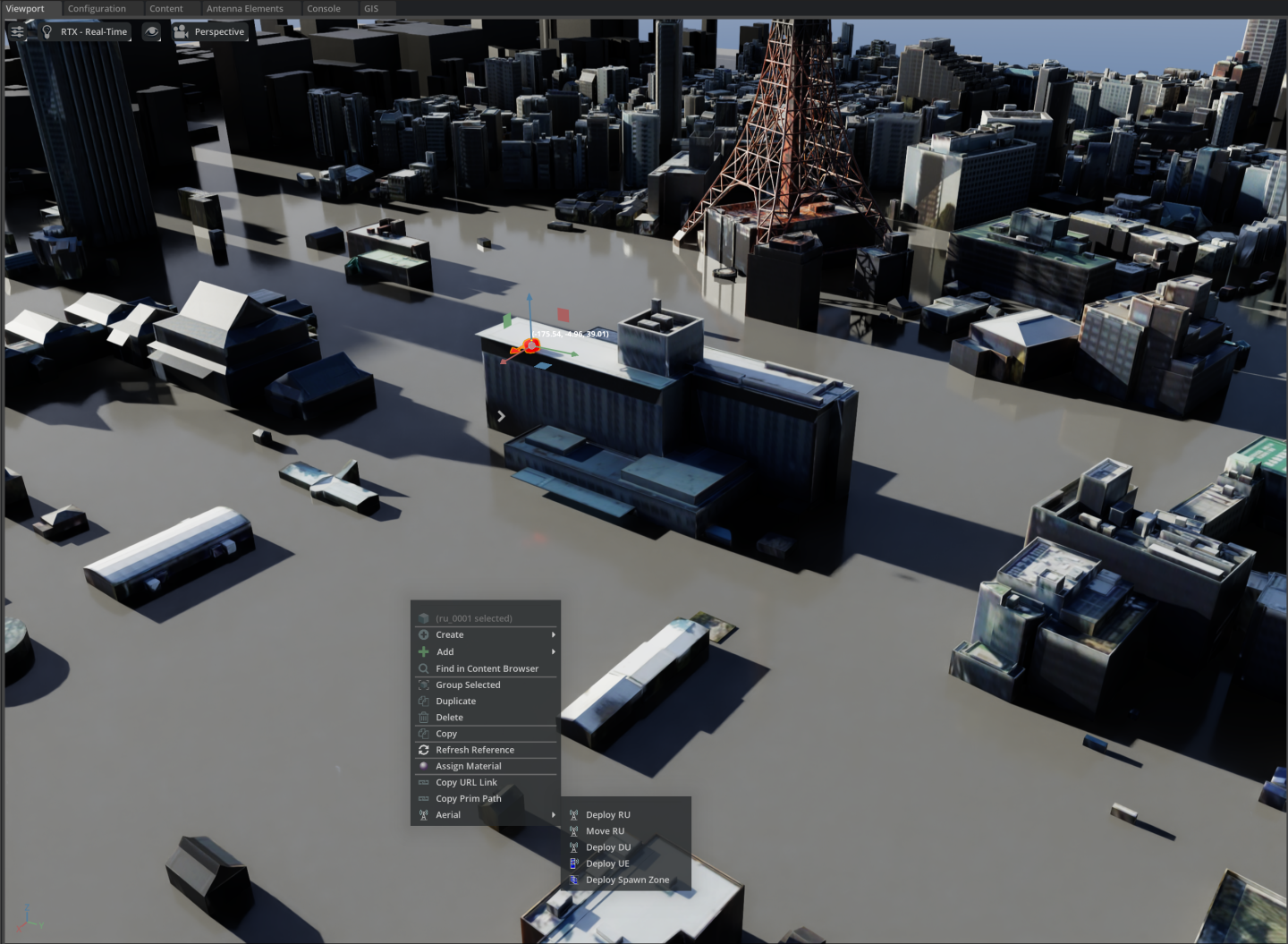
Task: Click the antenna icon next to Deploy RU
Action: click(574, 815)
